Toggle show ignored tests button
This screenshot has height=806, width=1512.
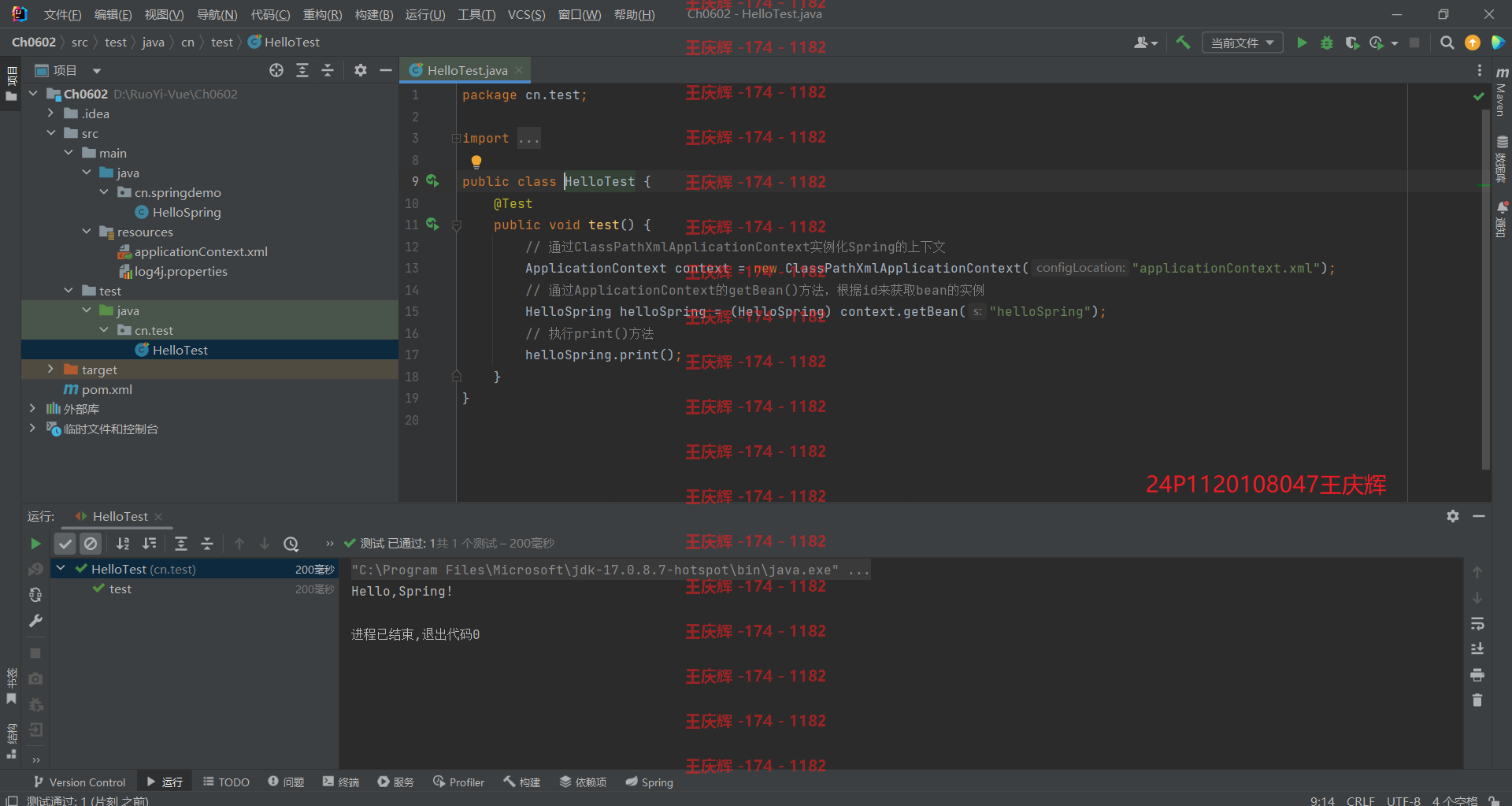tap(91, 544)
